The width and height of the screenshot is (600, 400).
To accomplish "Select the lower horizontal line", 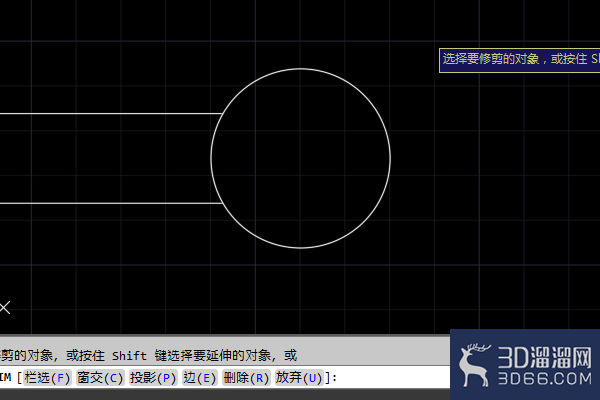I will click(111, 203).
